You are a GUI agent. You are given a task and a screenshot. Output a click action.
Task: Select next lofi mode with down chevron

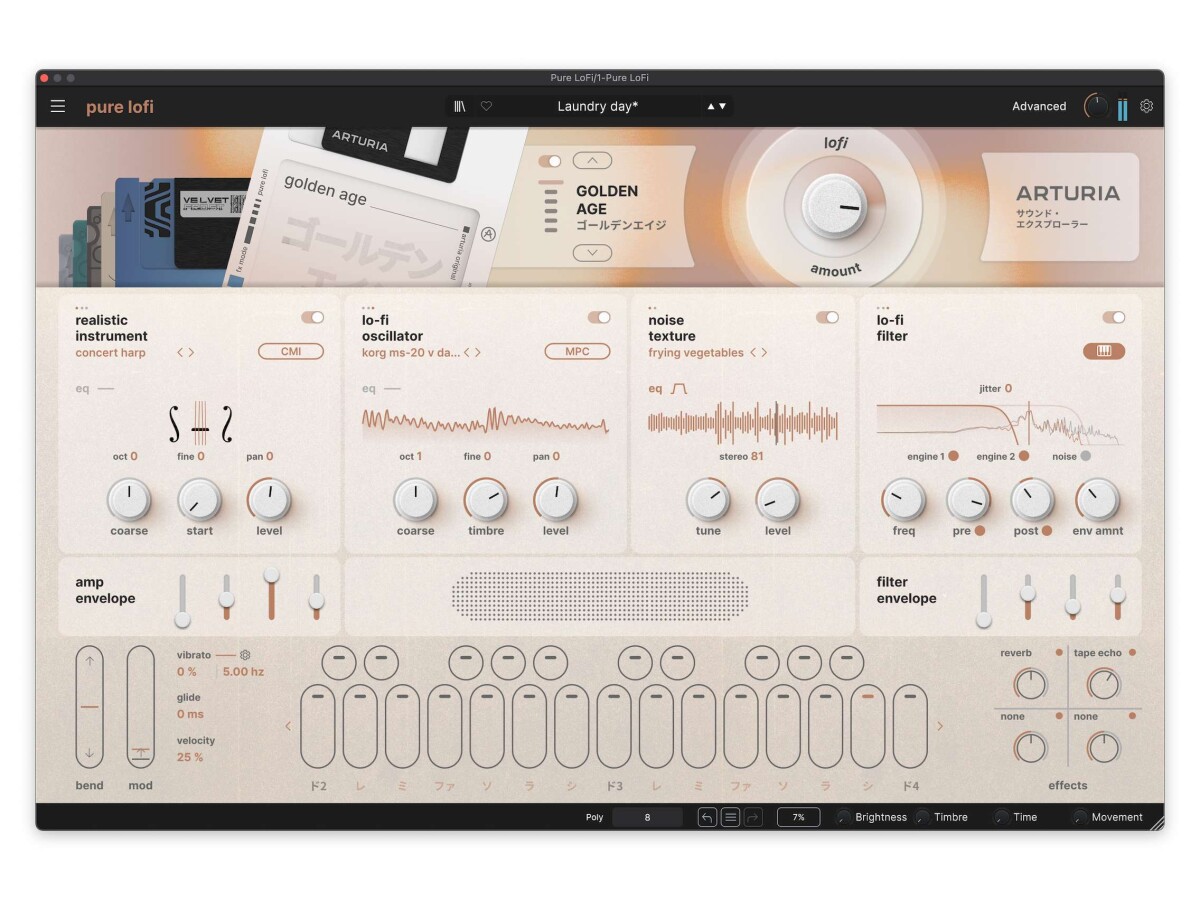pyautogui.click(x=592, y=253)
